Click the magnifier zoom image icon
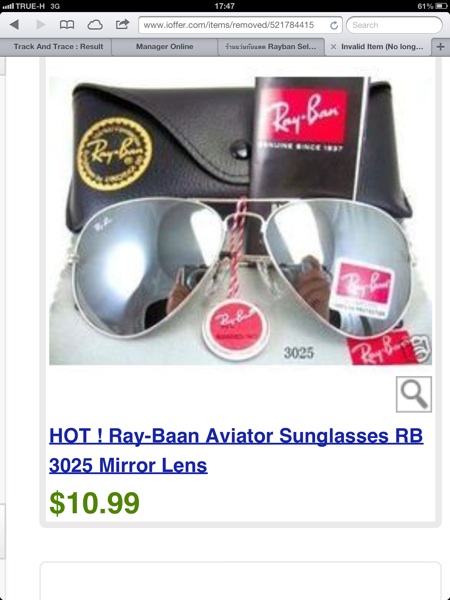Image resolution: width=450 pixels, height=600 pixels. [x=414, y=394]
